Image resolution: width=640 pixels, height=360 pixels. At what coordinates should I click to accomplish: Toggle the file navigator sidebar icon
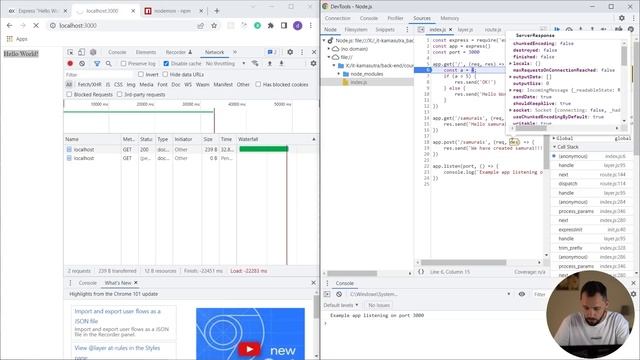pyautogui.click(x=421, y=29)
